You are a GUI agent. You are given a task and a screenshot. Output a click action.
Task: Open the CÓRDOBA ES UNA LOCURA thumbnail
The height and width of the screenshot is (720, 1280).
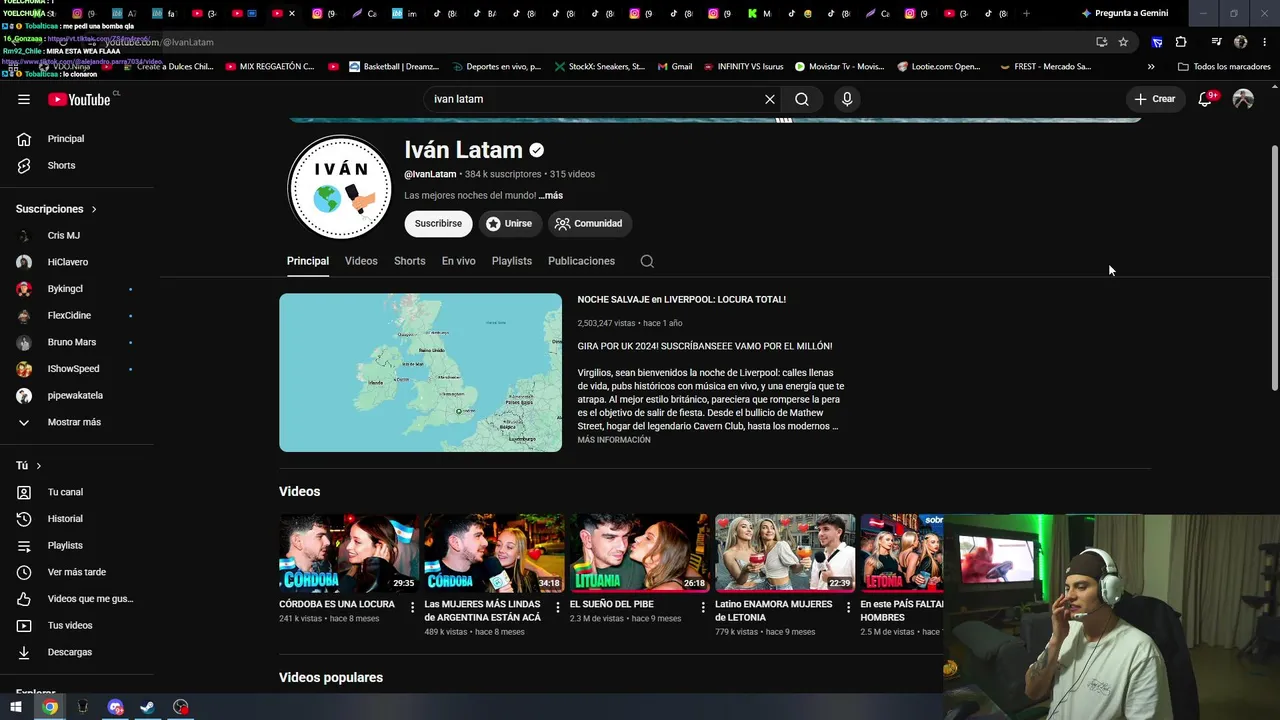(x=349, y=554)
